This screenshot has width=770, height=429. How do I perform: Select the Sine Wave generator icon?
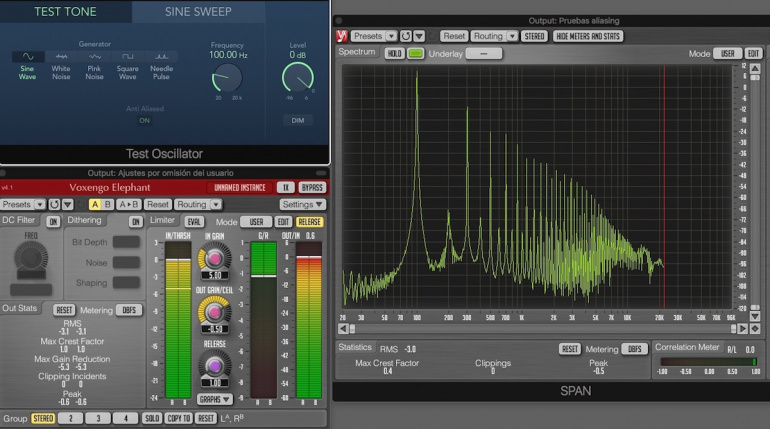point(28,56)
